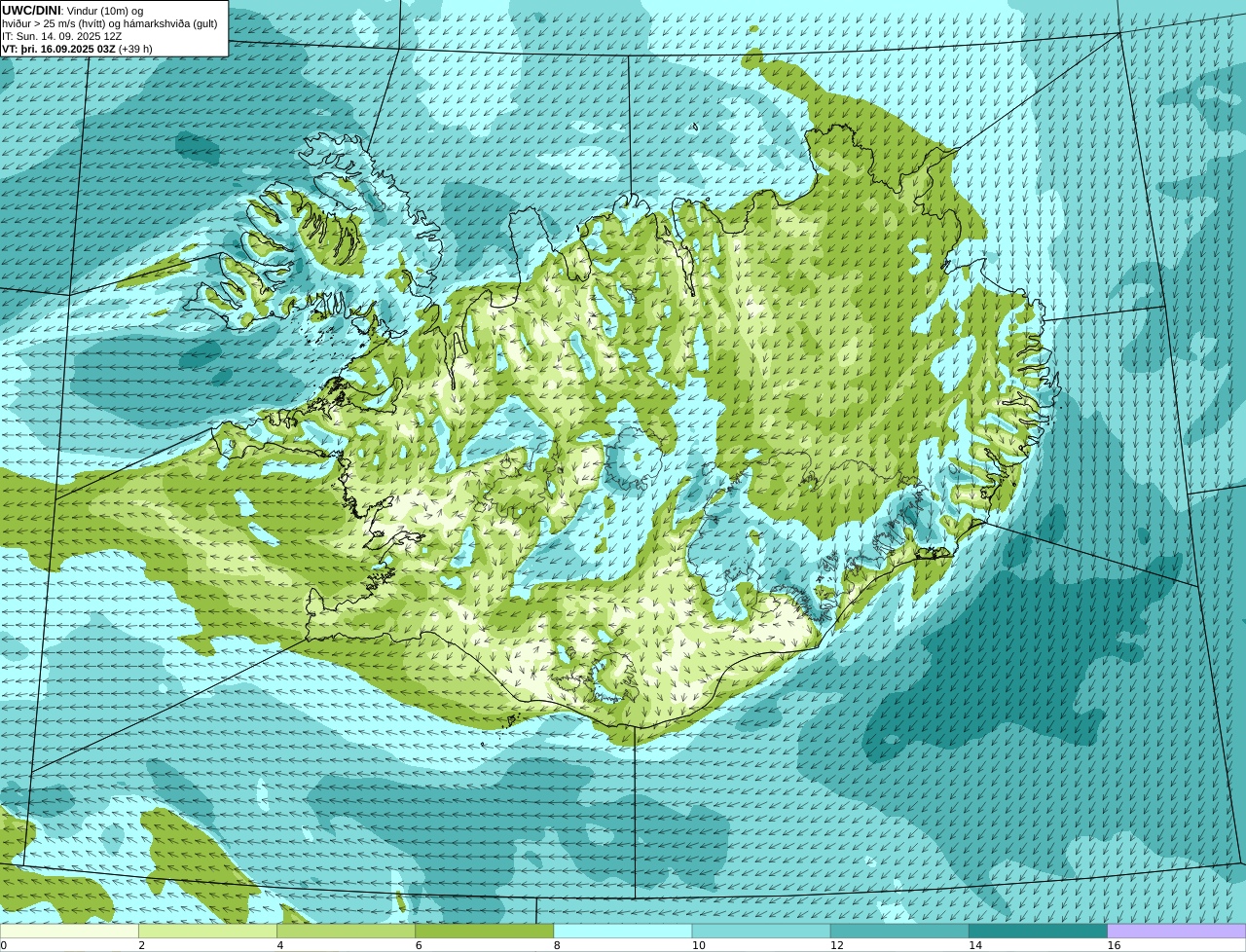1246x952 pixels.
Task: Click the legend scale label "16"
Action: (x=1114, y=945)
